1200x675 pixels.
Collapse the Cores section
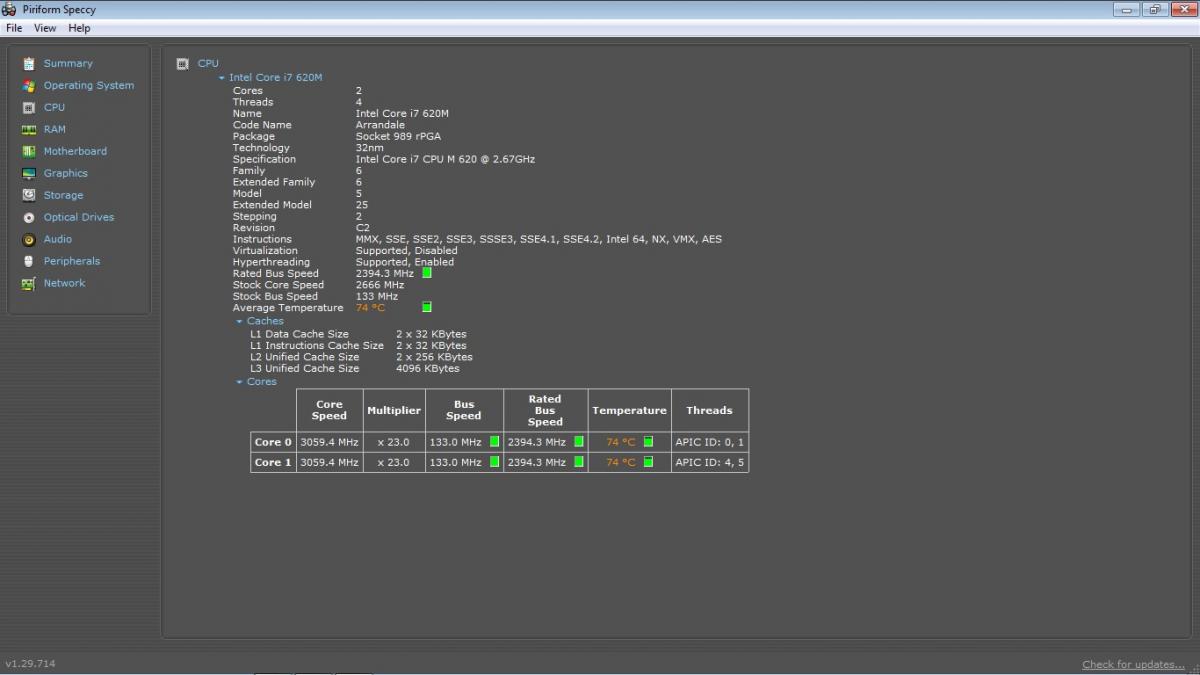pyautogui.click(x=240, y=382)
